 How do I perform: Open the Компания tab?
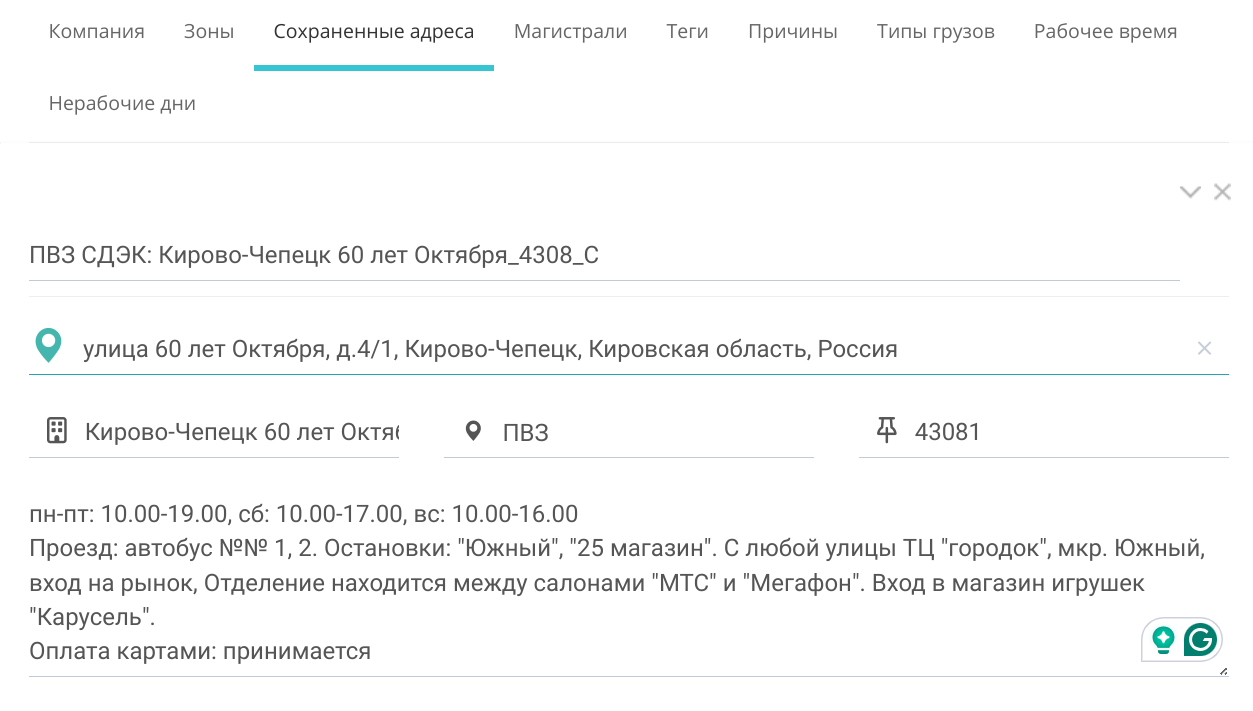(97, 32)
